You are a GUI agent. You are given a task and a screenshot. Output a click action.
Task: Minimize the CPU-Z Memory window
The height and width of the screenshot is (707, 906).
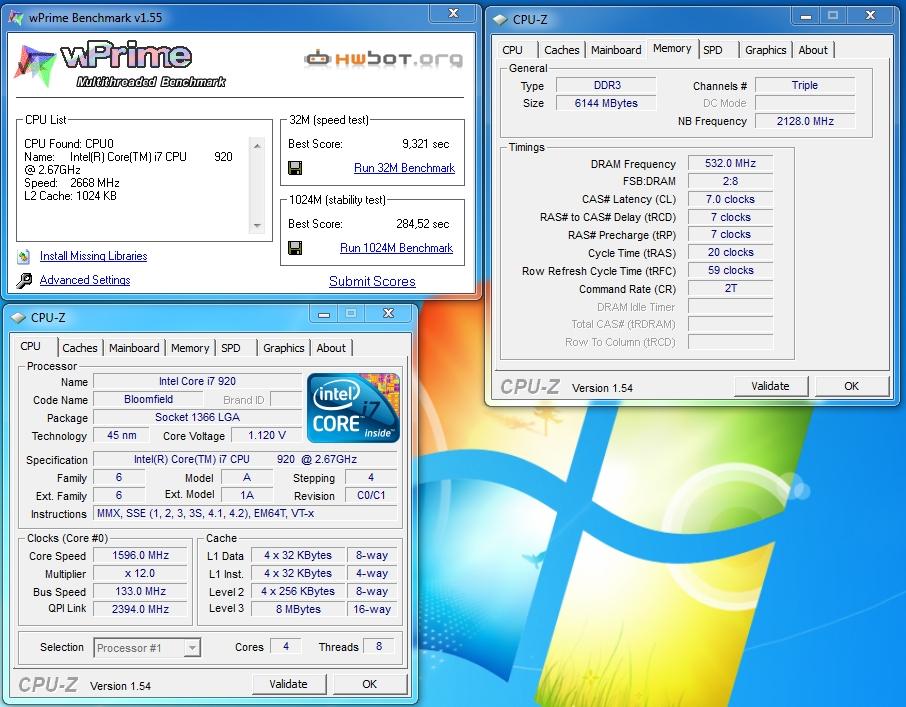coord(805,16)
